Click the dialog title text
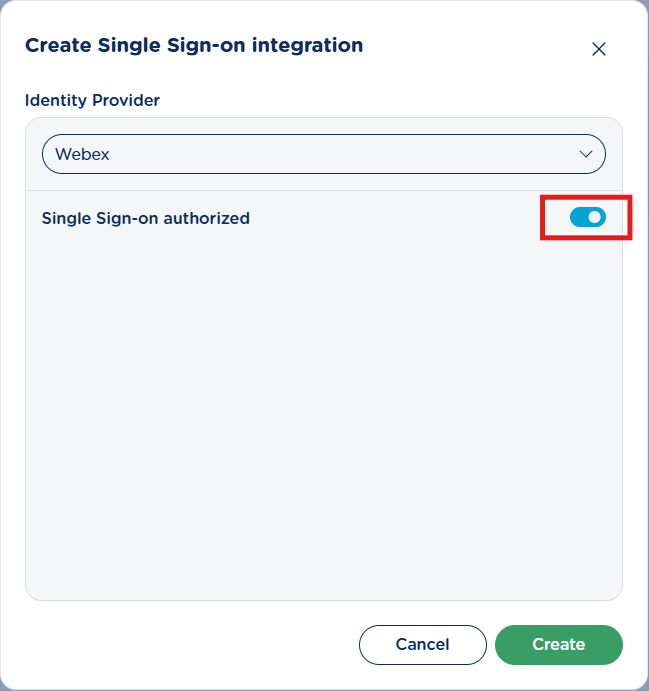The width and height of the screenshot is (649, 691). pos(193,45)
